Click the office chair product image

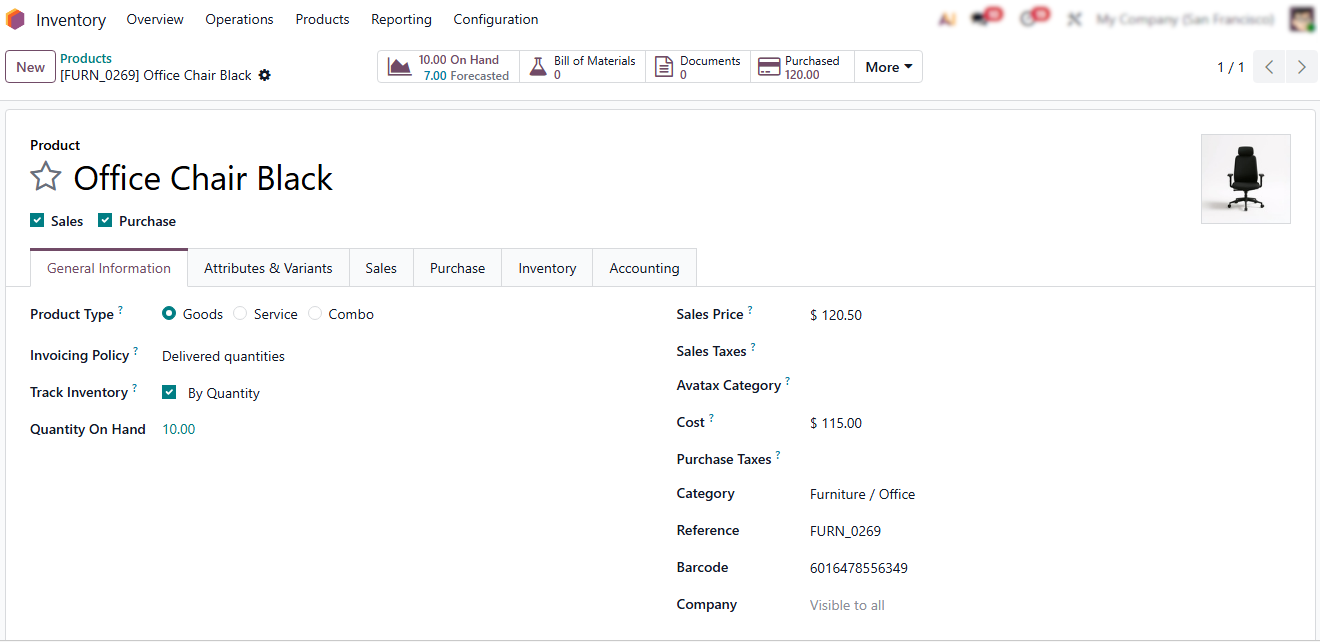(1245, 179)
